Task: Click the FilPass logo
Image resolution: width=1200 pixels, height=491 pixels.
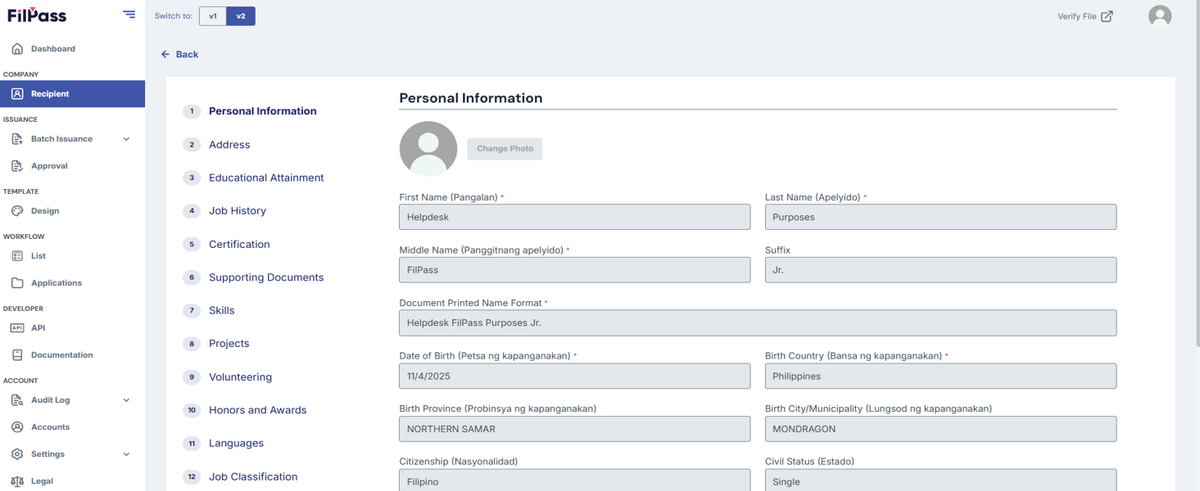Action: pyautogui.click(x=37, y=15)
